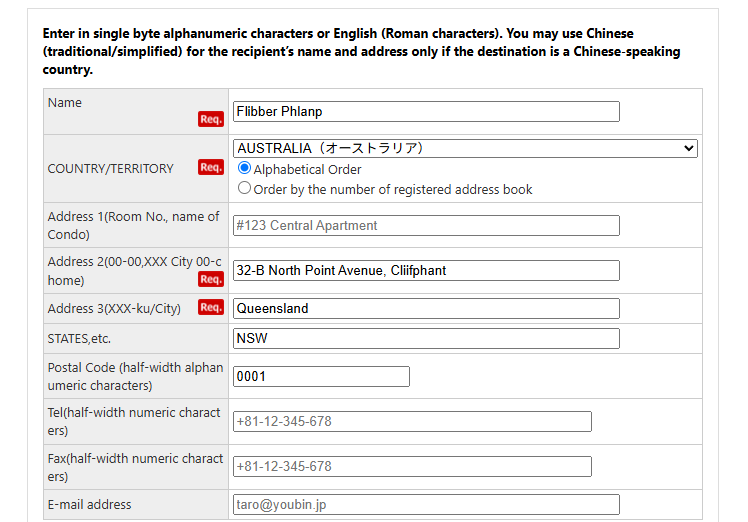Click the Name input field
The height and width of the screenshot is (522, 748).
pos(426,112)
